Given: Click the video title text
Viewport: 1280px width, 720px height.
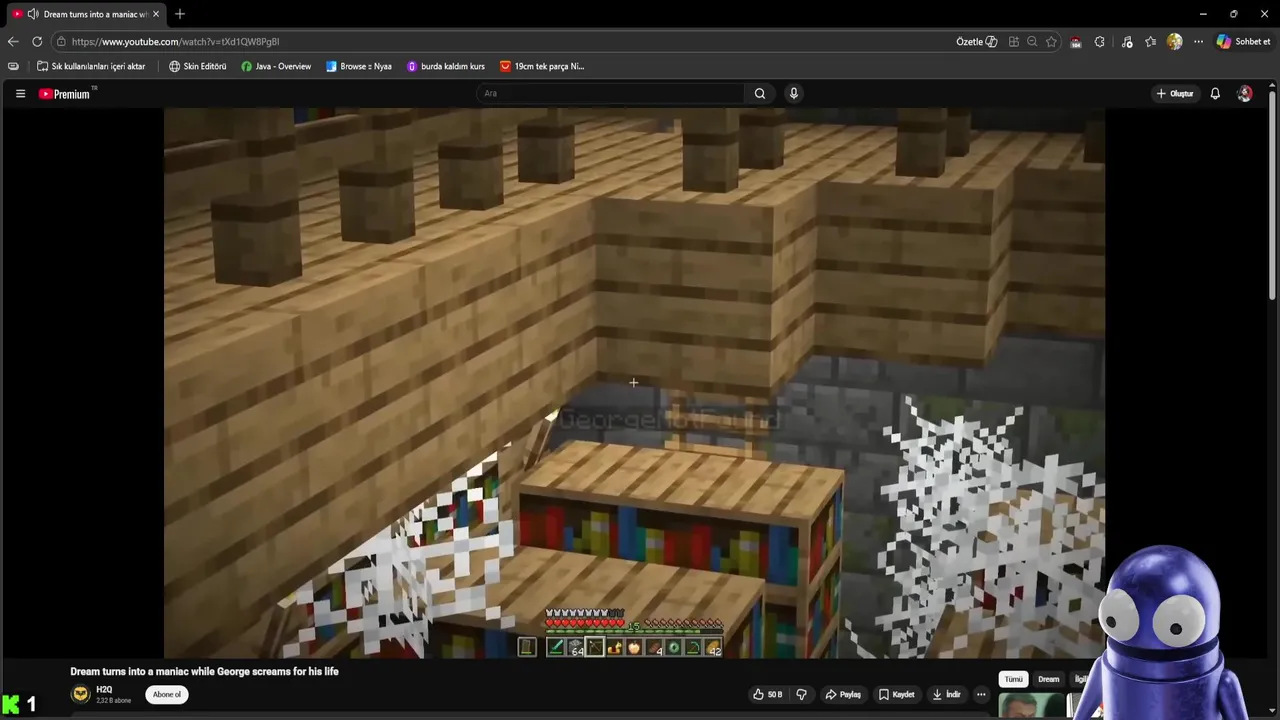Looking at the screenshot, I should 204,672.
